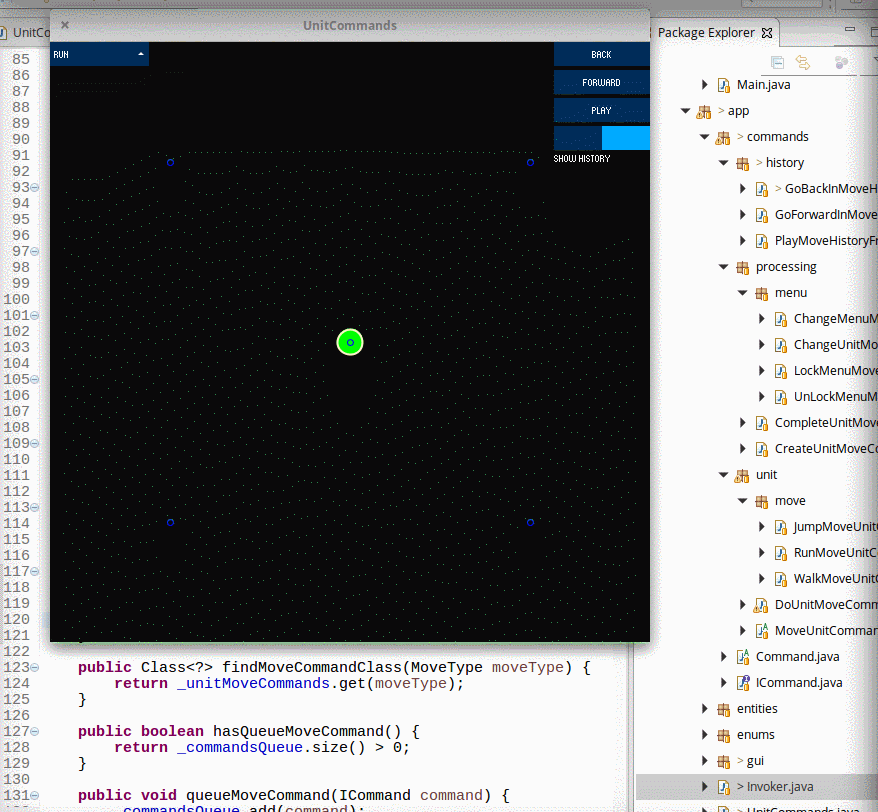878x812 pixels.
Task: Click the bottom-left blue waypoint marker
Action: tap(170, 522)
